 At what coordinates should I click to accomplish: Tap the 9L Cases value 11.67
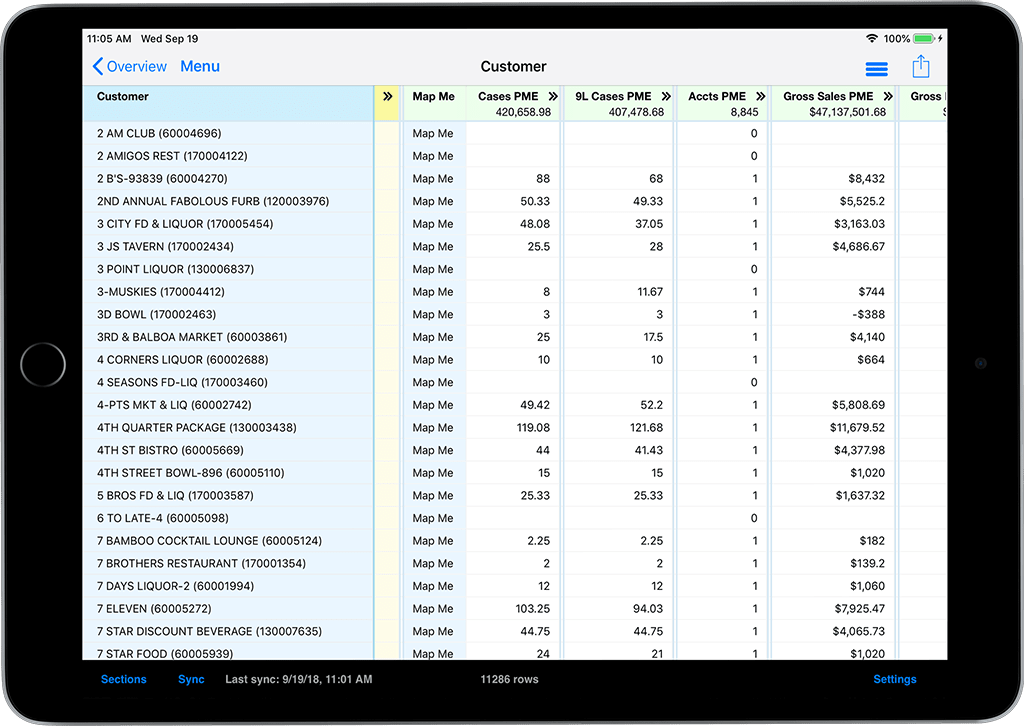650,292
